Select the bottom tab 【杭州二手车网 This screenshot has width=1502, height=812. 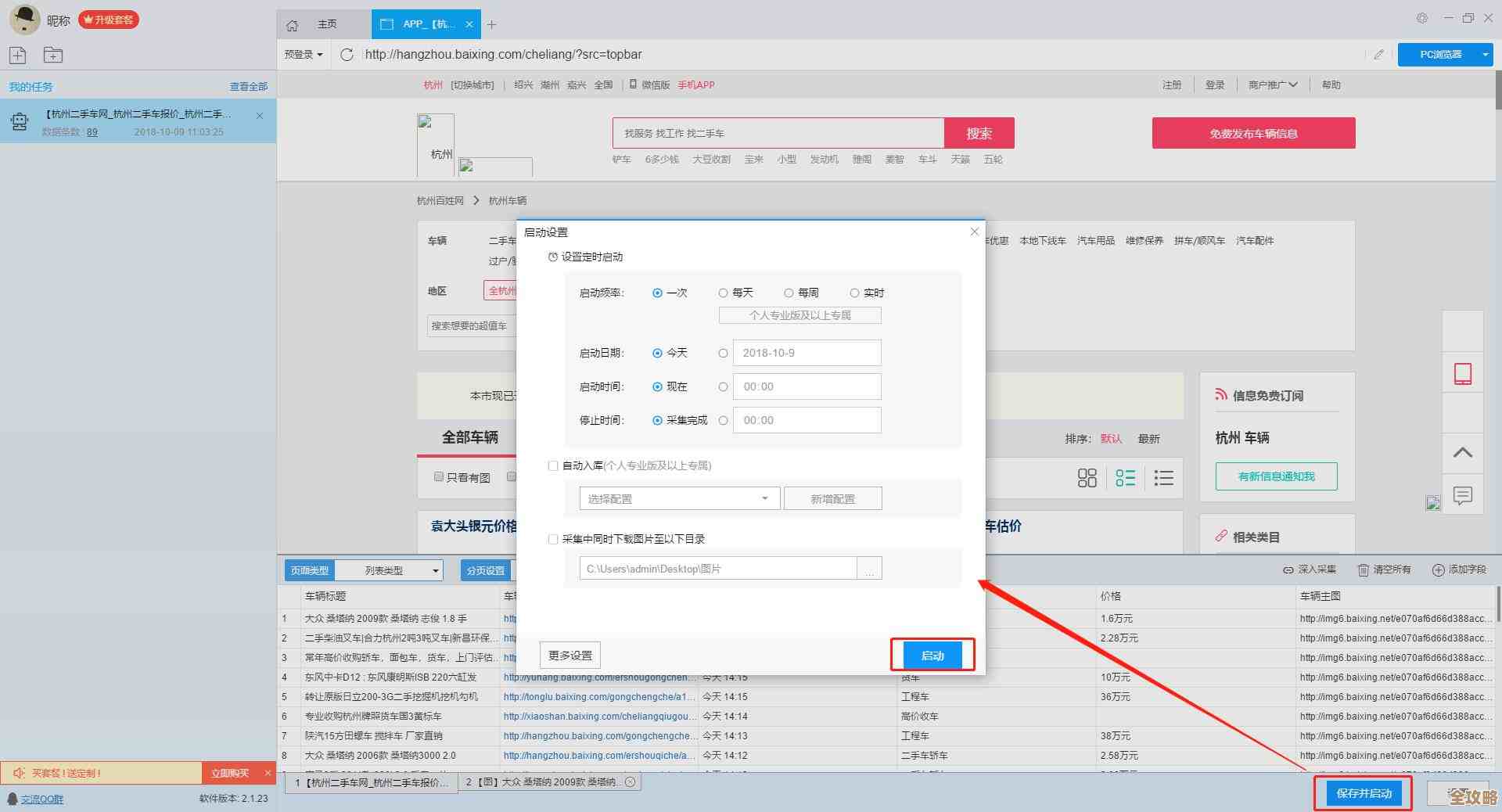372,782
